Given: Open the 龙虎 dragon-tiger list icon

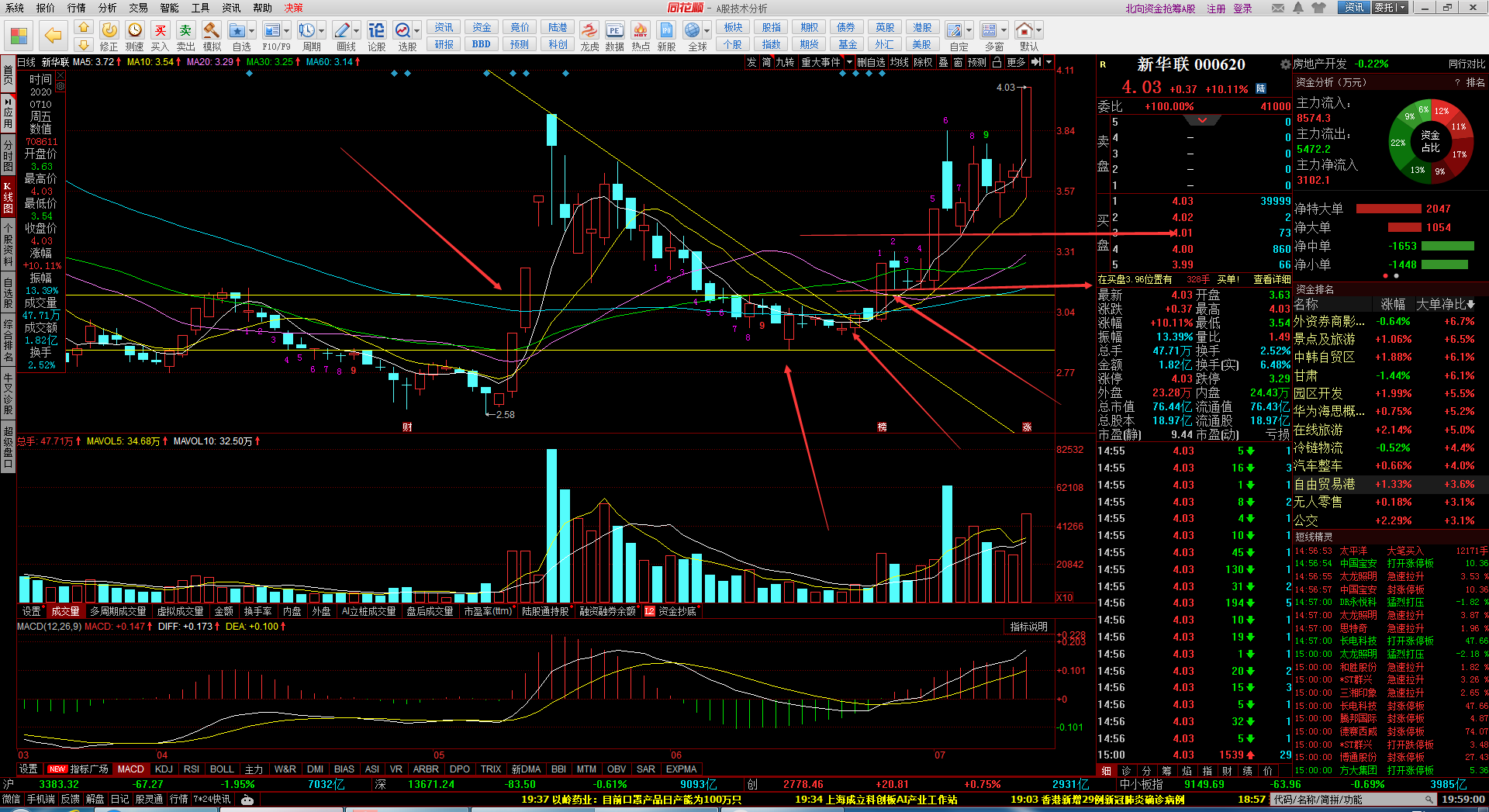Looking at the screenshot, I should point(589,30).
